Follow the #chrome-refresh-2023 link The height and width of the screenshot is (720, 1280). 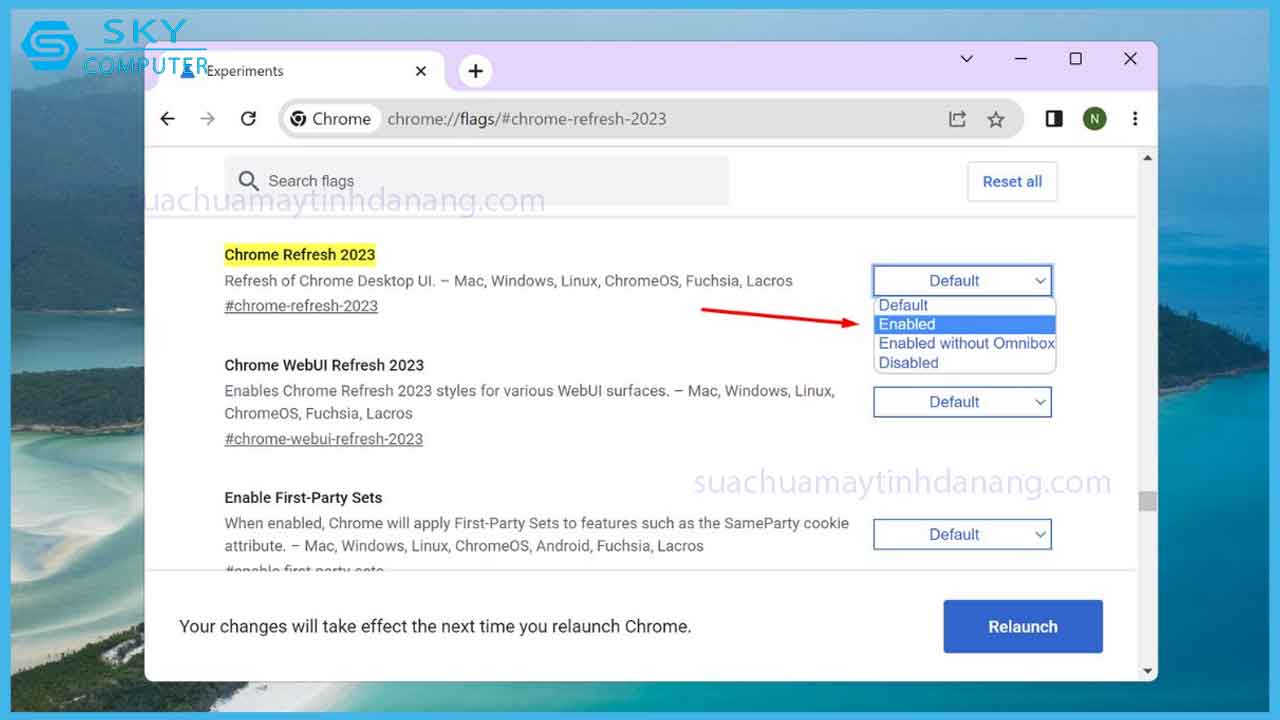[x=301, y=306]
